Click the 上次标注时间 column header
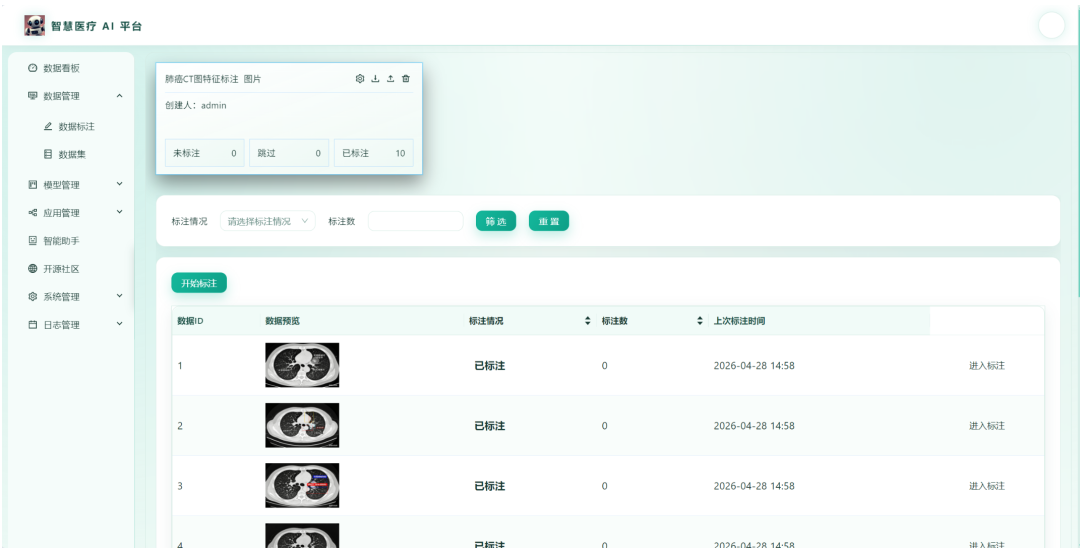The image size is (1080, 551). point(739,321)
